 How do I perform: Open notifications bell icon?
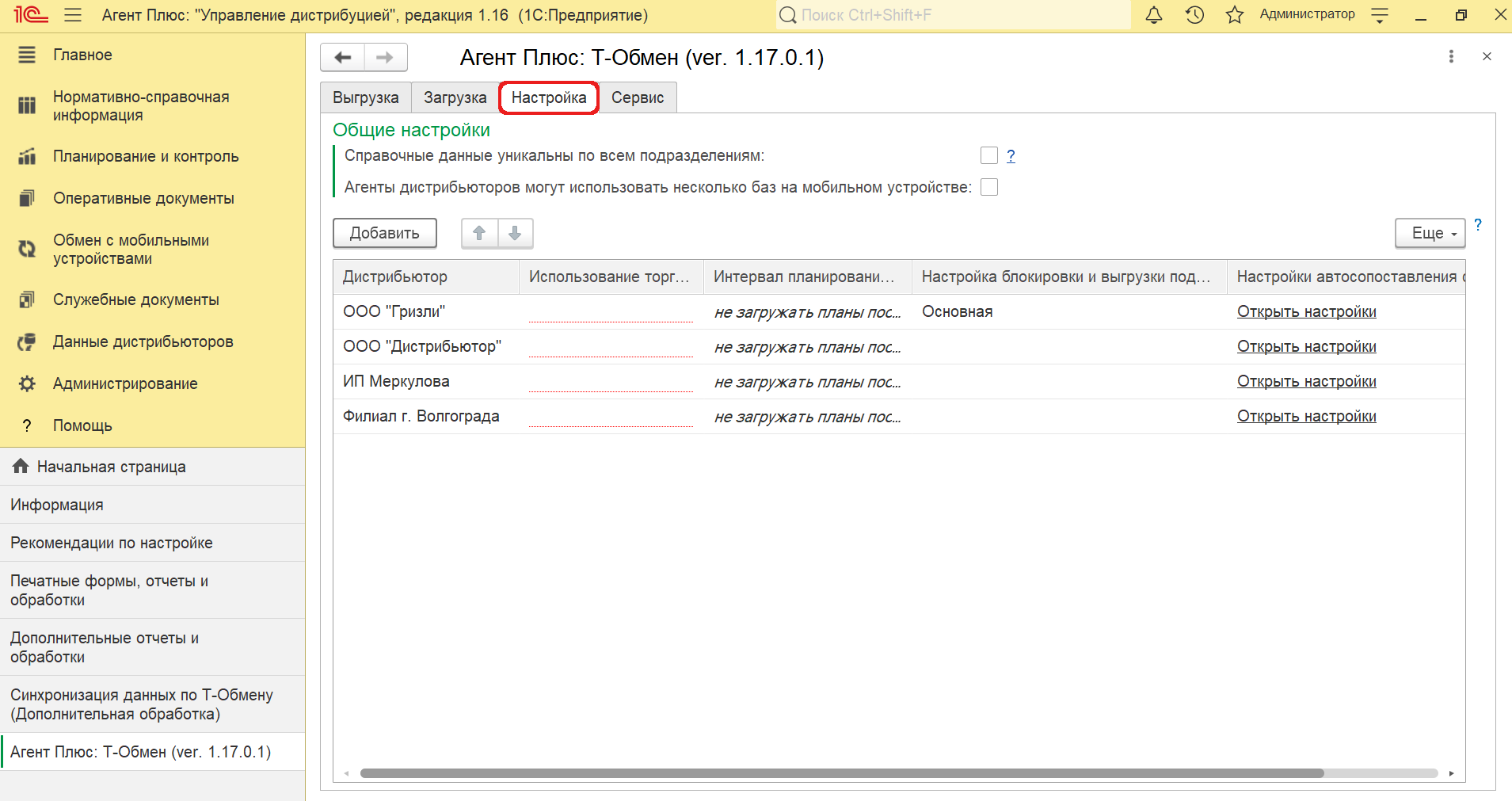(1154, 15)
